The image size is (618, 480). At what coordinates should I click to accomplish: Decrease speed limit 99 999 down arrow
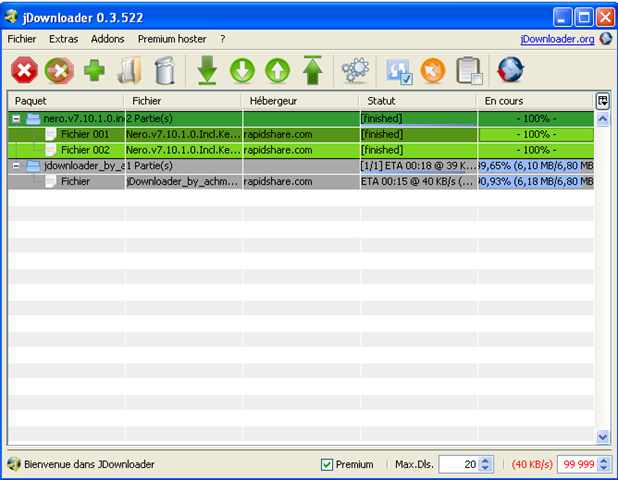(604, 468)
